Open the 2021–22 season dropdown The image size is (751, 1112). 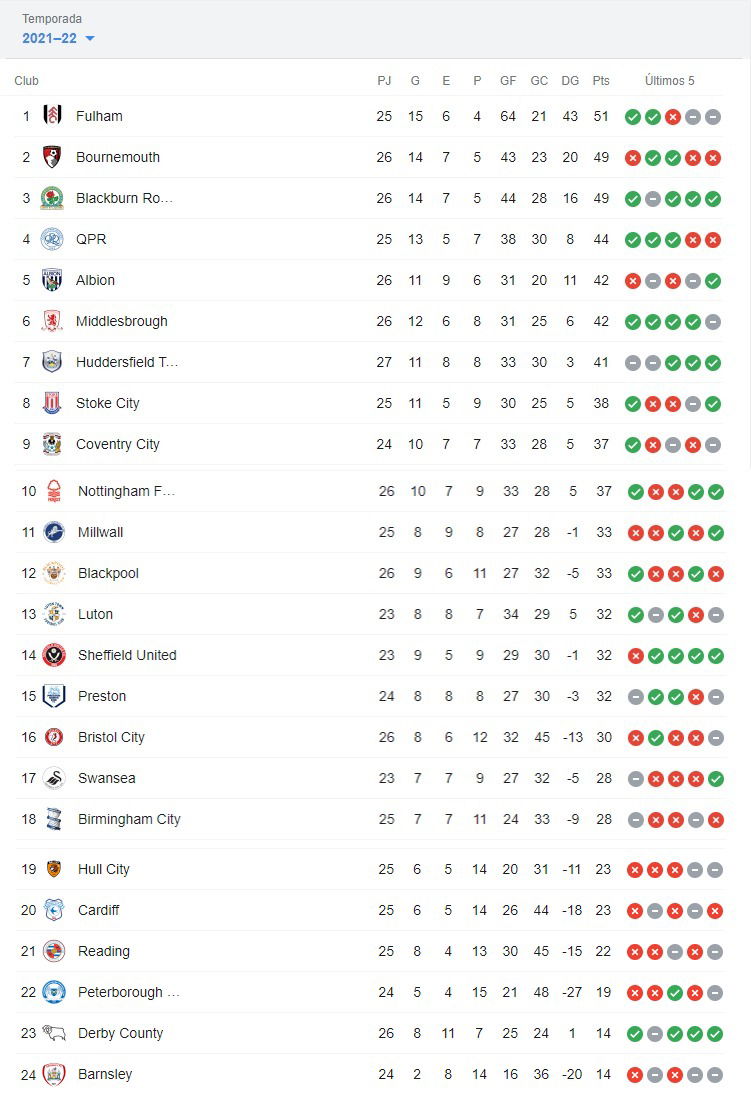click(x=58, y=38)
